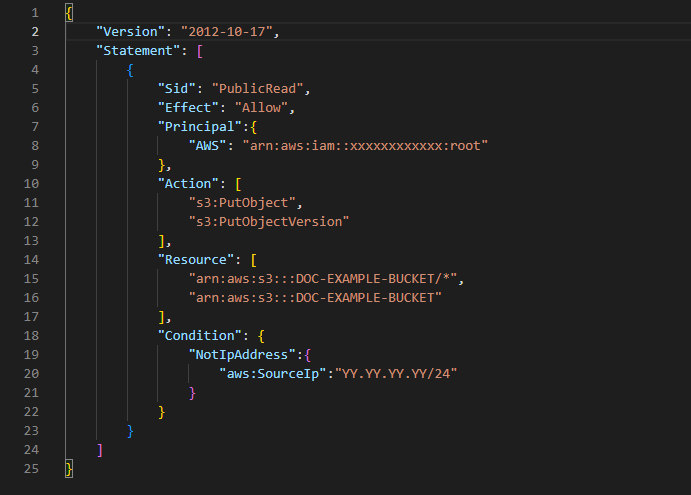Click the blue opening brace on line 4
Screen dimensions: 691x495
coord(130,70)
